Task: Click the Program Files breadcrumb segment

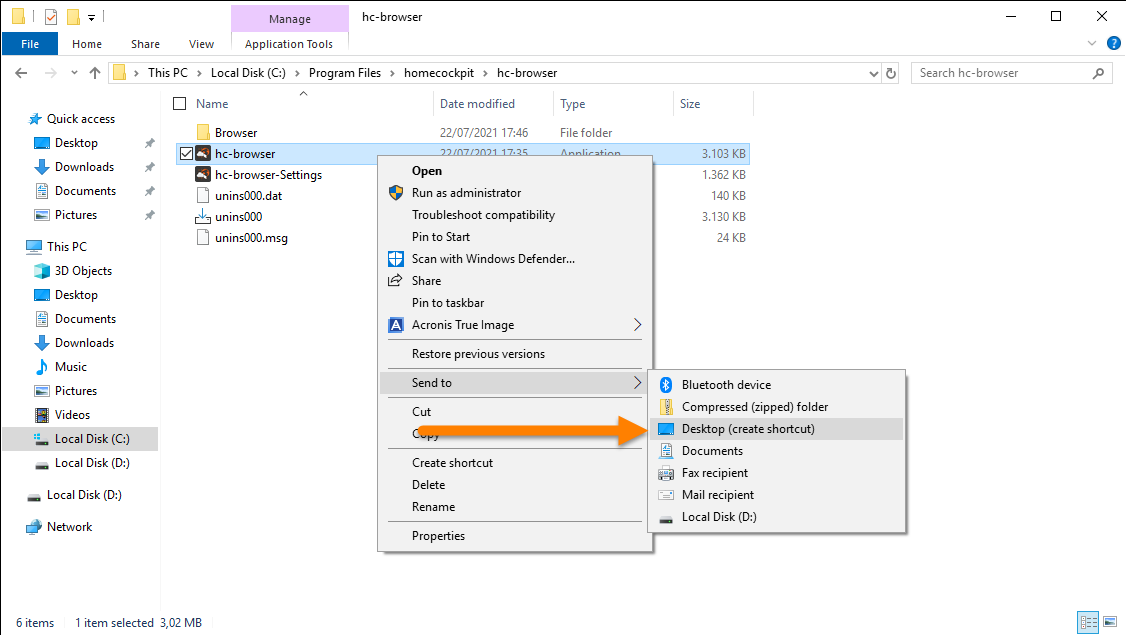Action: click(345, 73)
